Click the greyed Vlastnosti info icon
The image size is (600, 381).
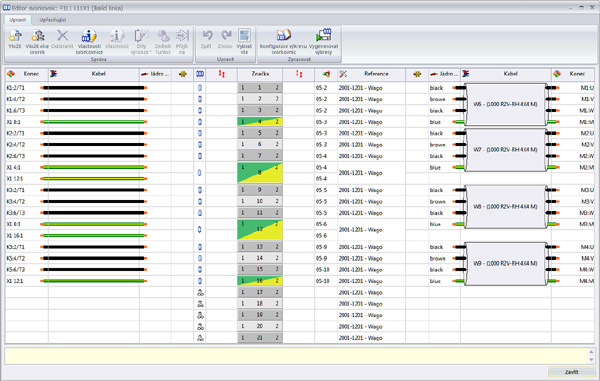click(117, 36)
